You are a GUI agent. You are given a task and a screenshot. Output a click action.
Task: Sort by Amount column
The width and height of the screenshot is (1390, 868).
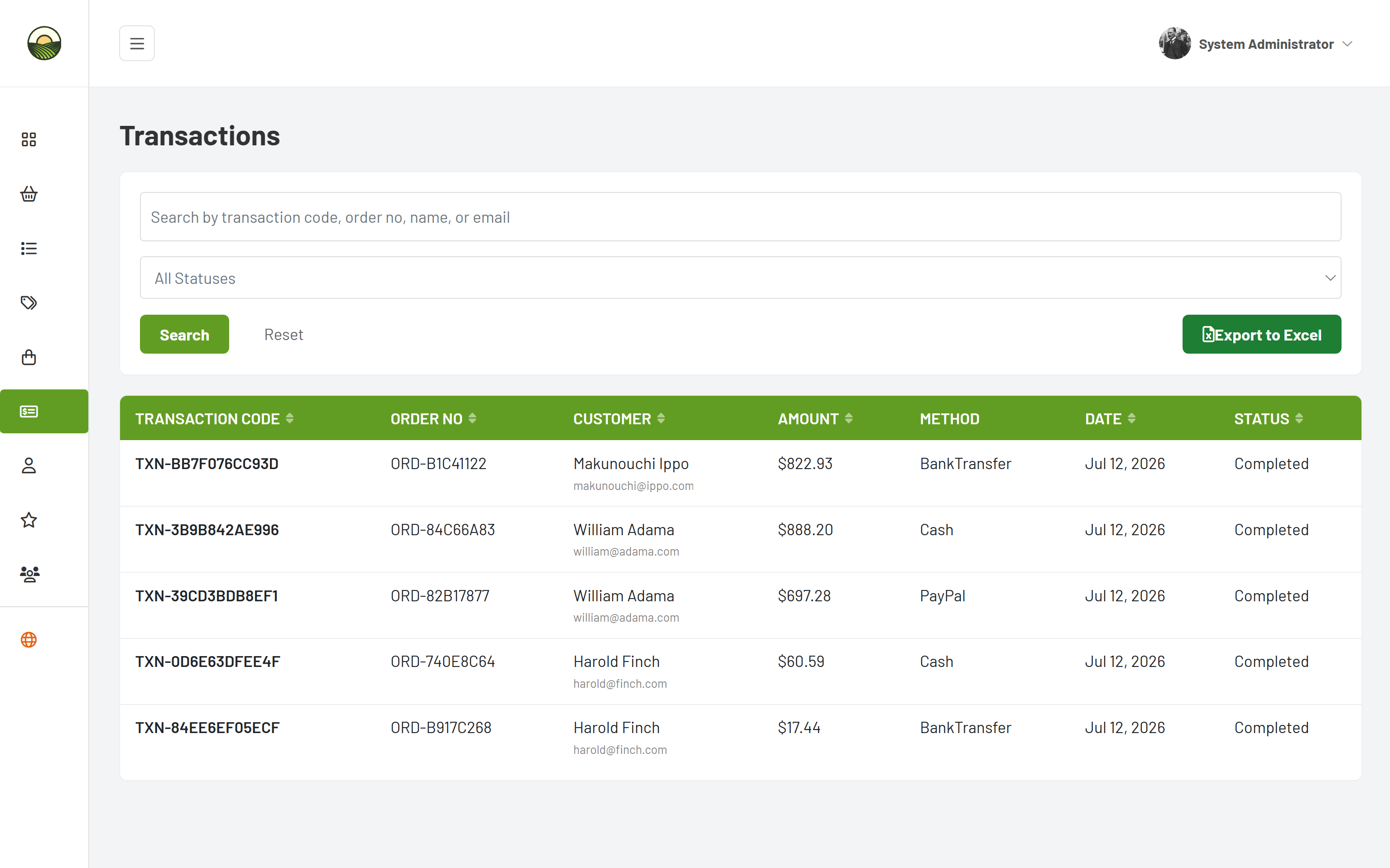click(x=815, y=419)
